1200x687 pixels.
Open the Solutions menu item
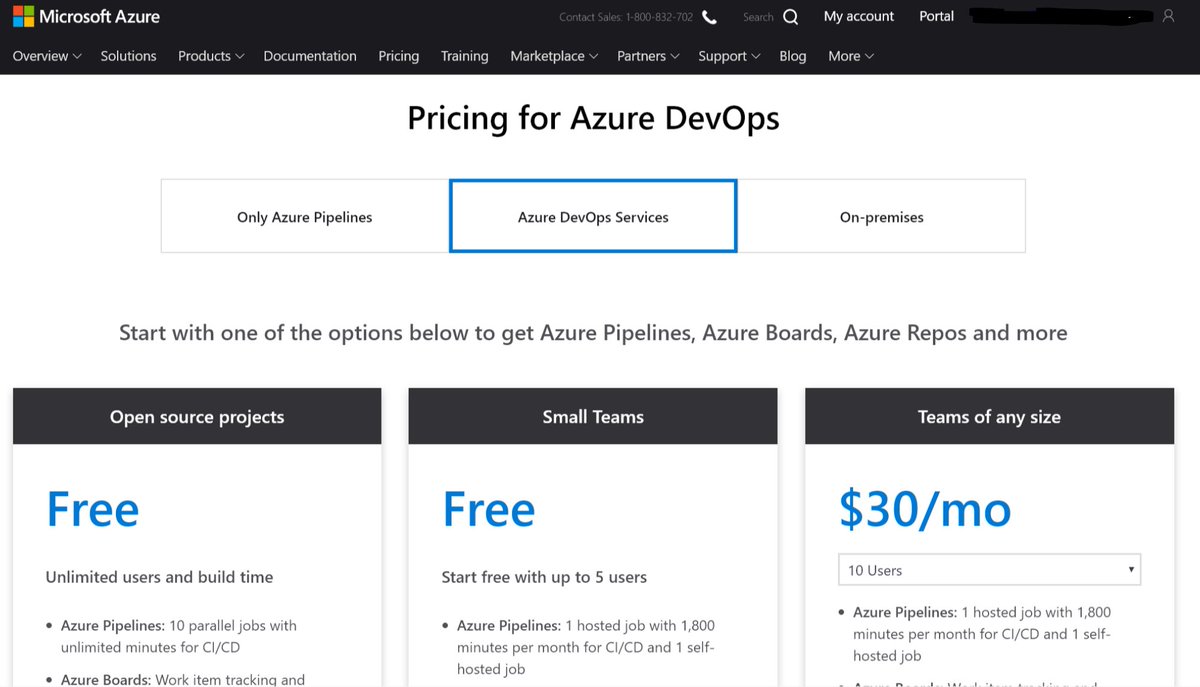point(128,56)
